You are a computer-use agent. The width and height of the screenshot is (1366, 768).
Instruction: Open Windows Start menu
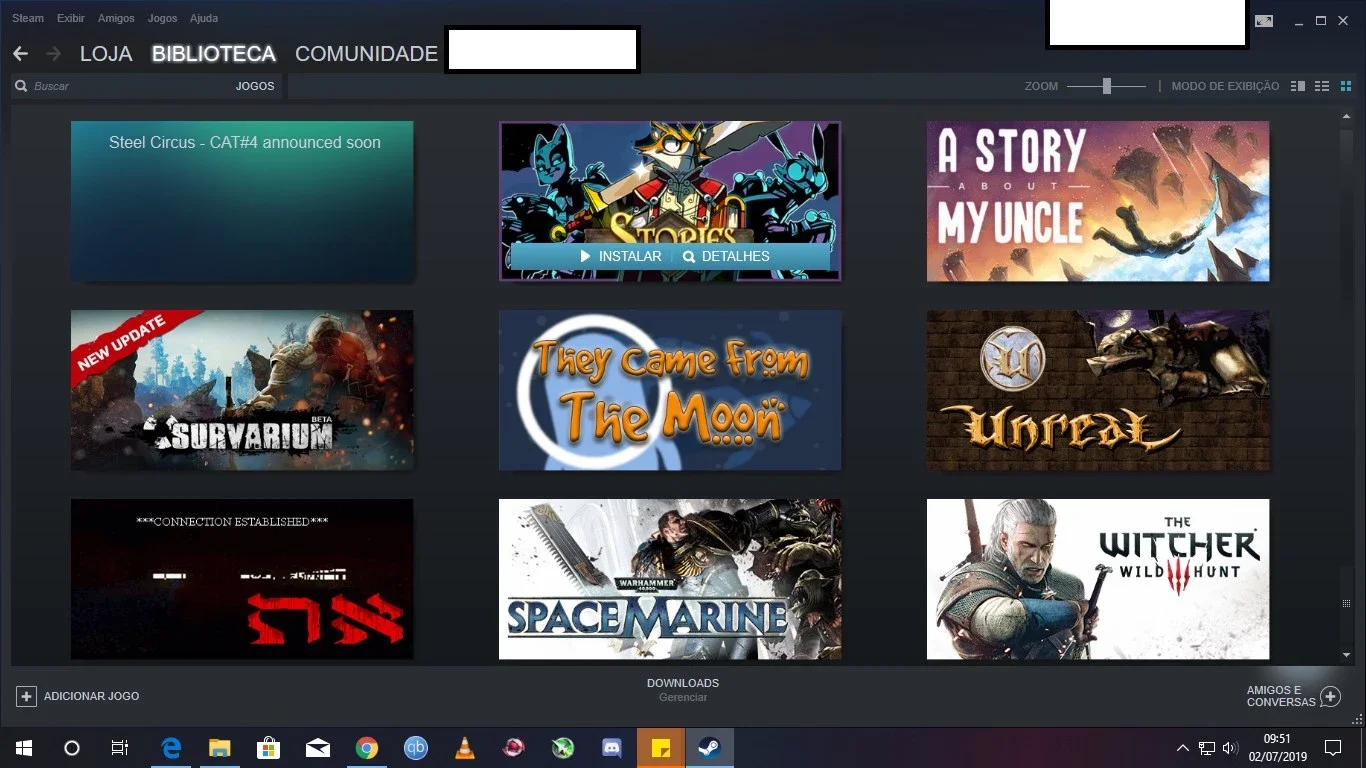(23, 748)
